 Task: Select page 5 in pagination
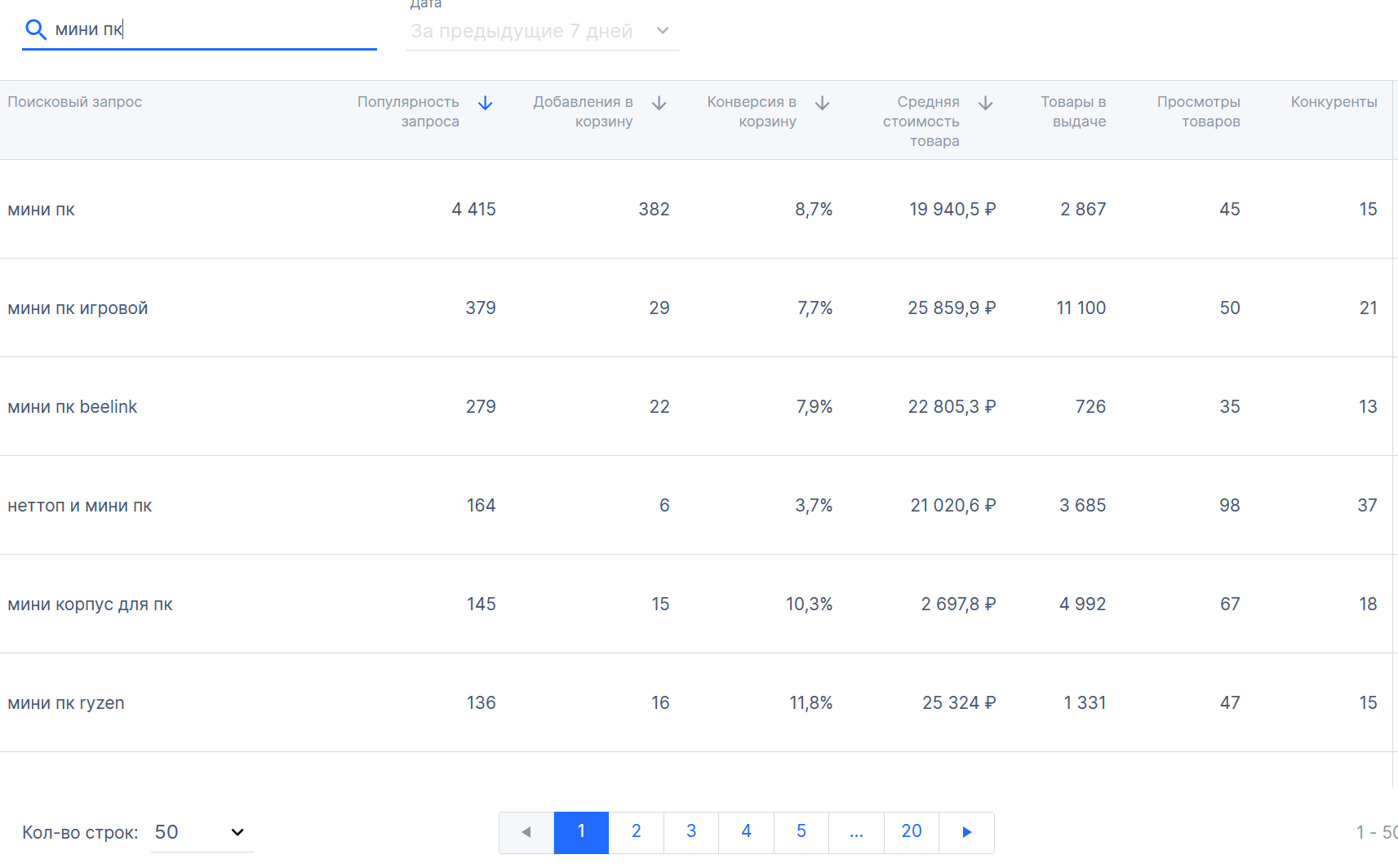pyautogui.click(x=801, y=832)
